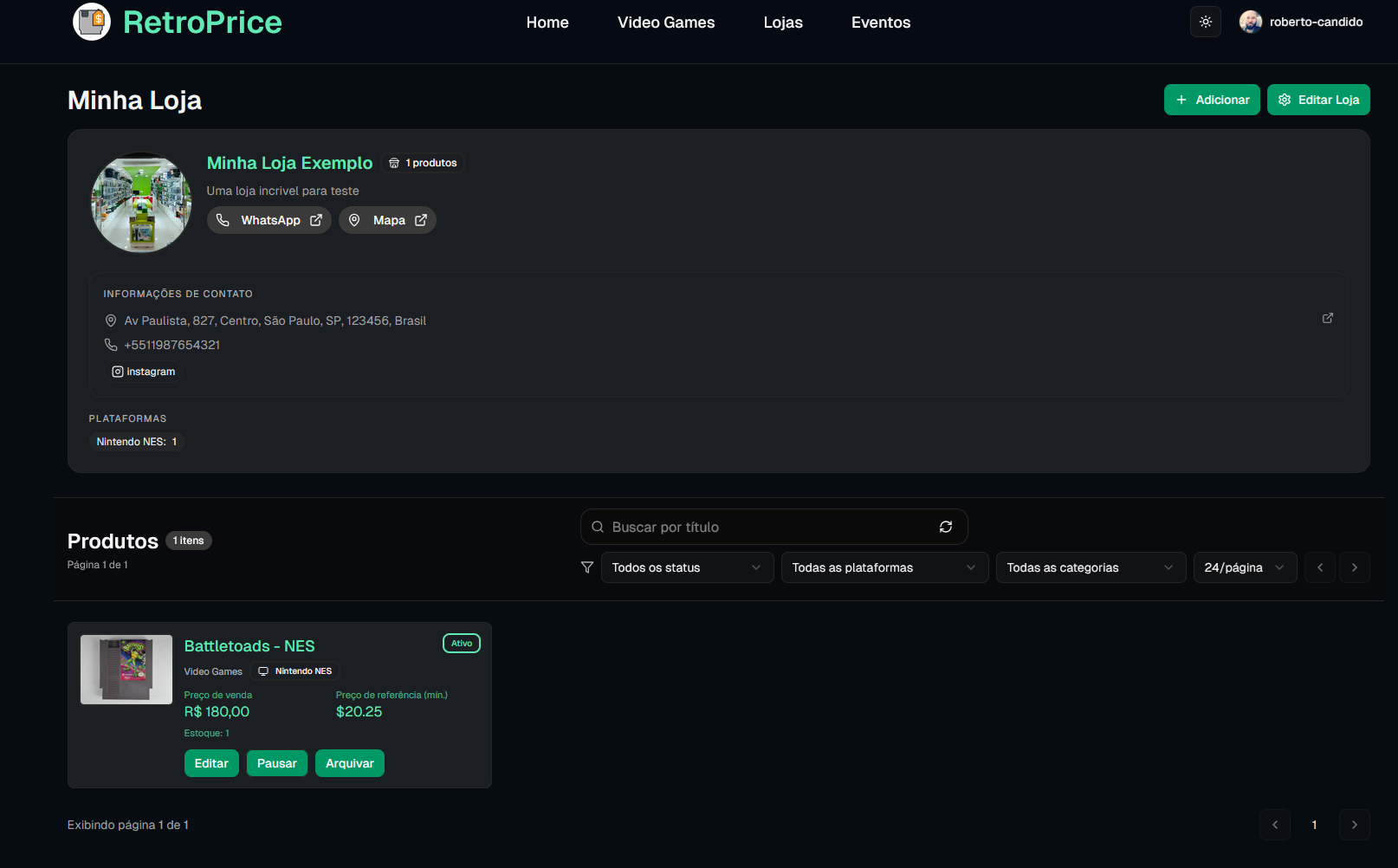Change items per page from 24/página
Viewport: 1398px width, 868px height.
1244,567
